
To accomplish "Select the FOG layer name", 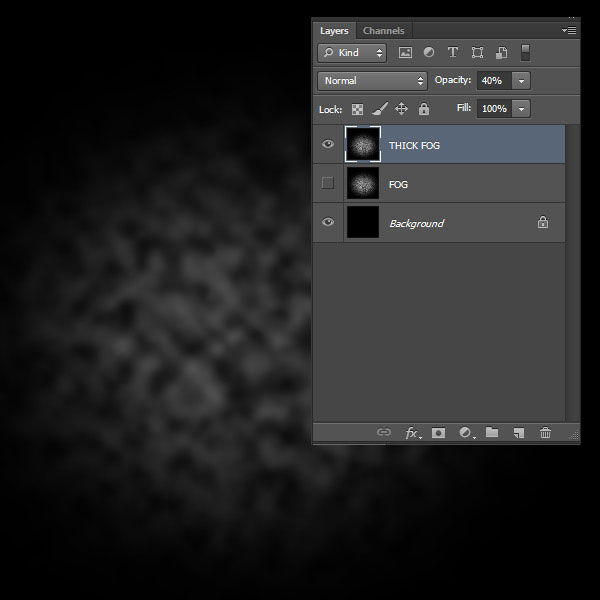I will [x=398, y=185].
